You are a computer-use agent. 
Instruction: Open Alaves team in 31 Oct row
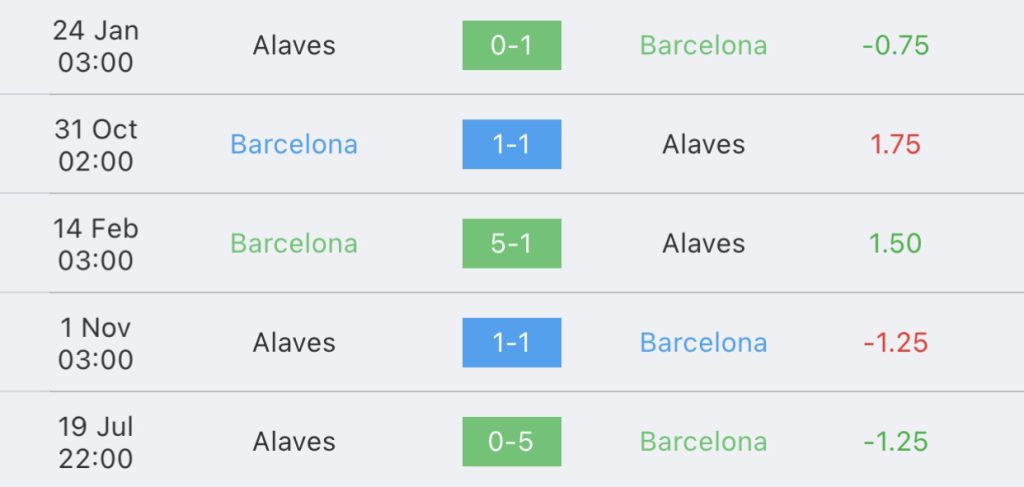[x=703, y=144]
